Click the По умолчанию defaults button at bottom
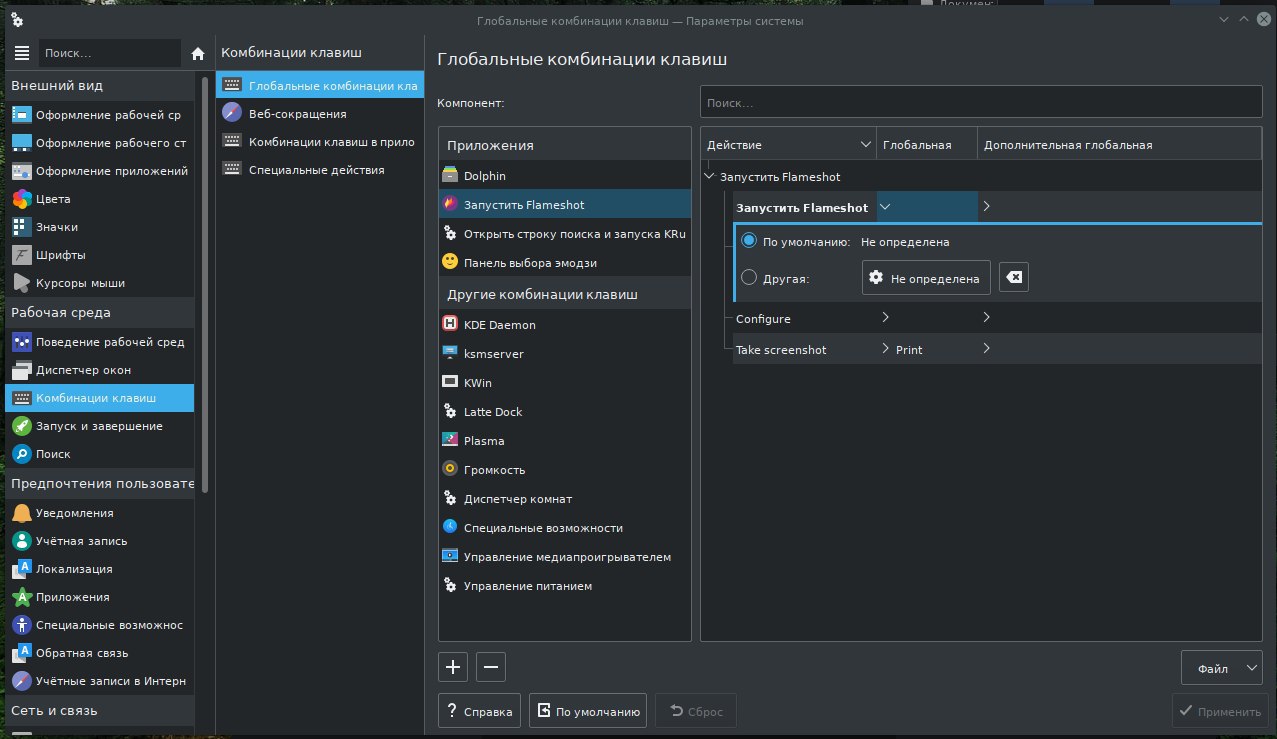 click(x=588, y=711)
